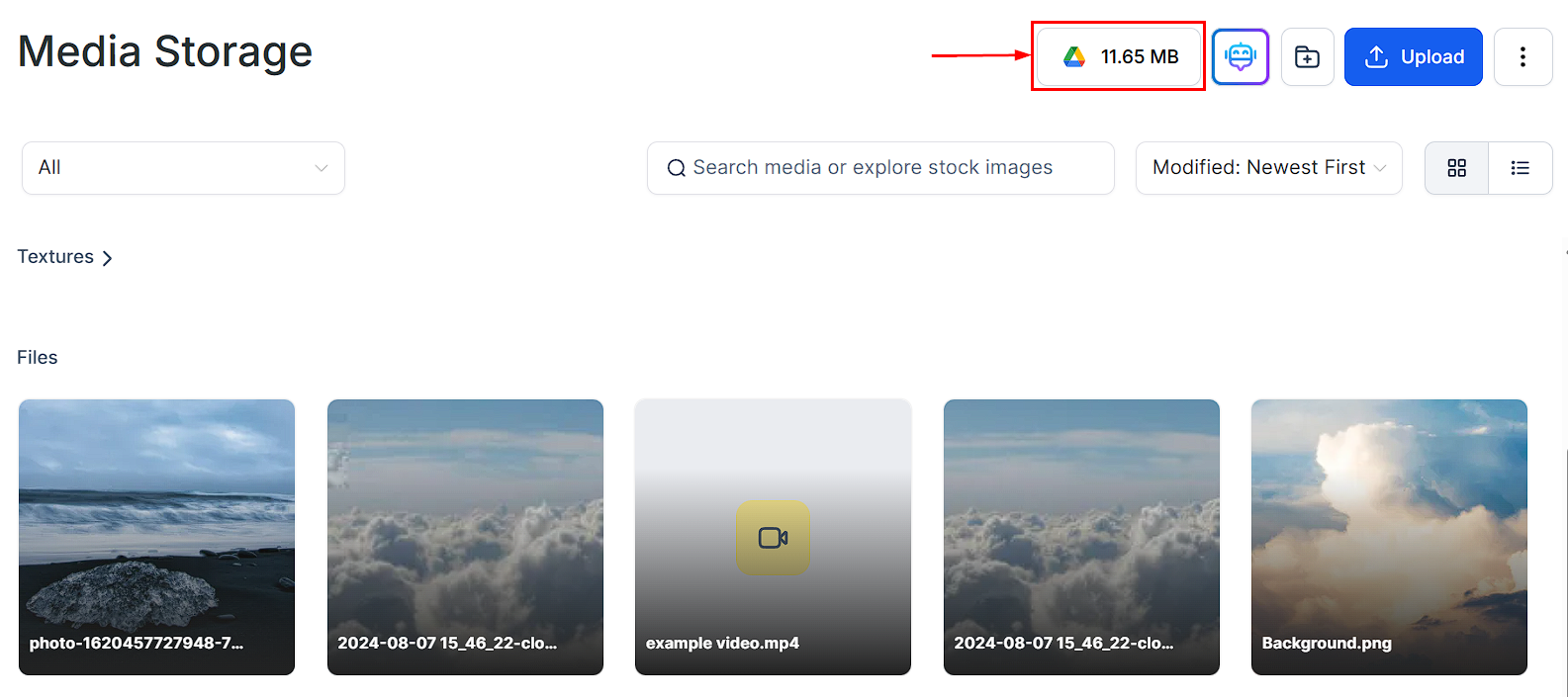Viewport: 1568px width, 697px height.
Task: Switch to grid view
Action: tap(1456, 168)
